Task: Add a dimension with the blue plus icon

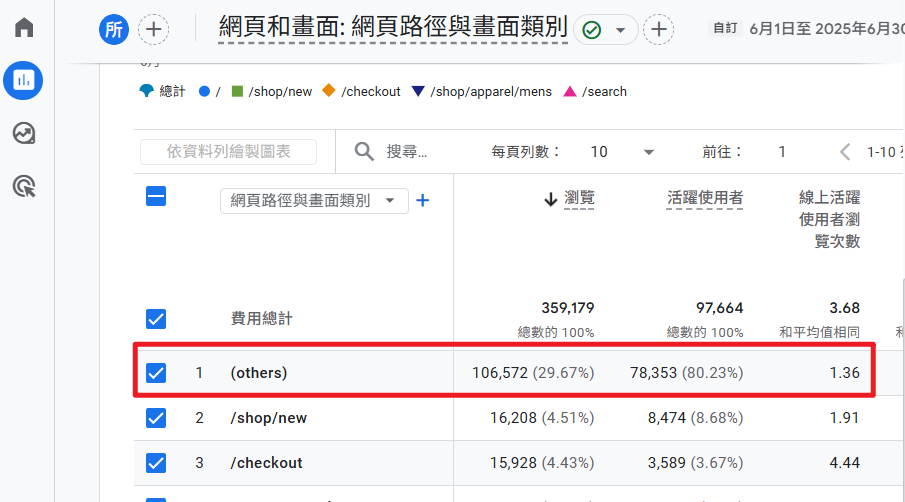Action: click(422, 200)
